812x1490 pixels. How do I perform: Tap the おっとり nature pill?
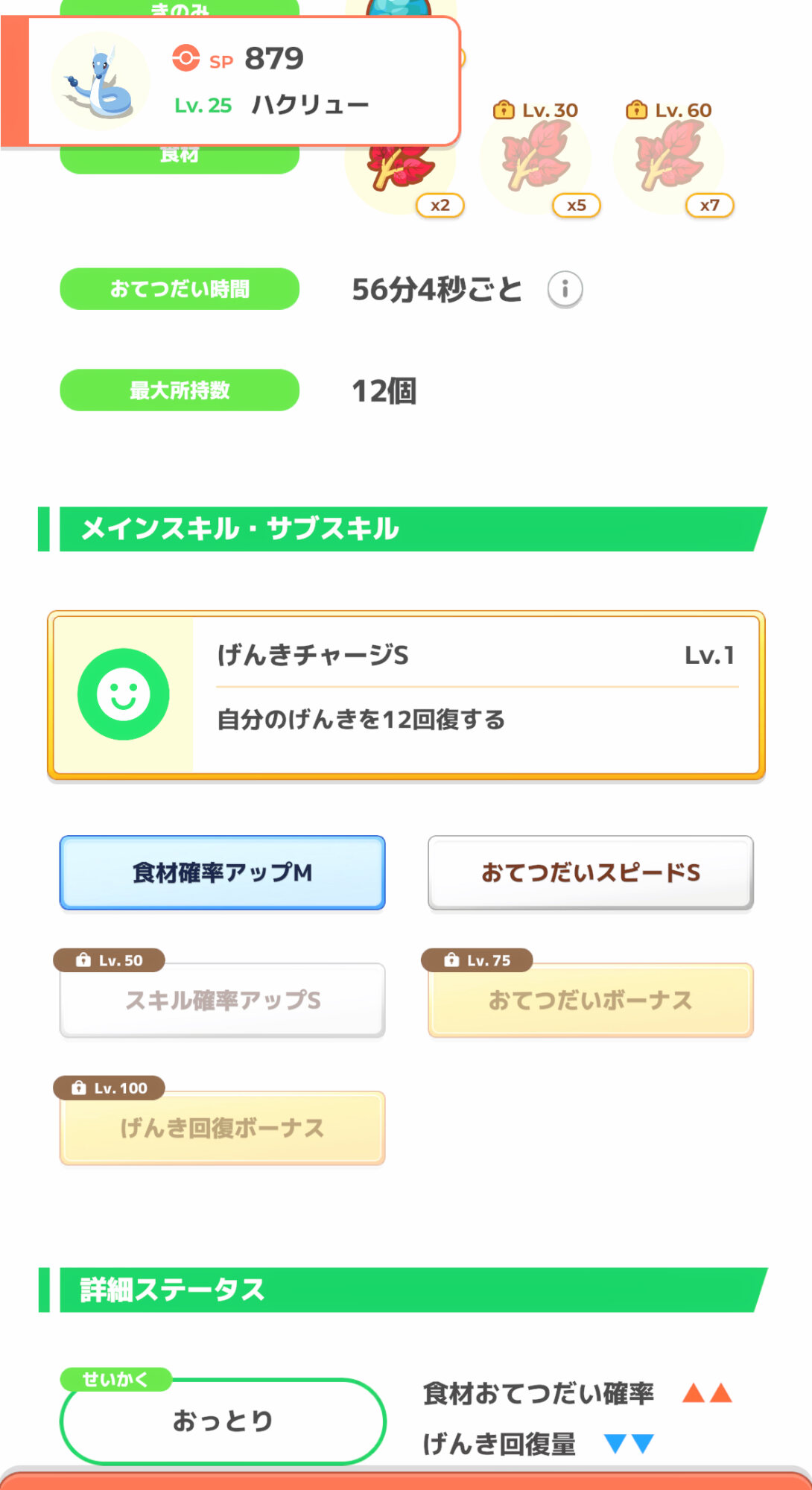coord(222,1421)
